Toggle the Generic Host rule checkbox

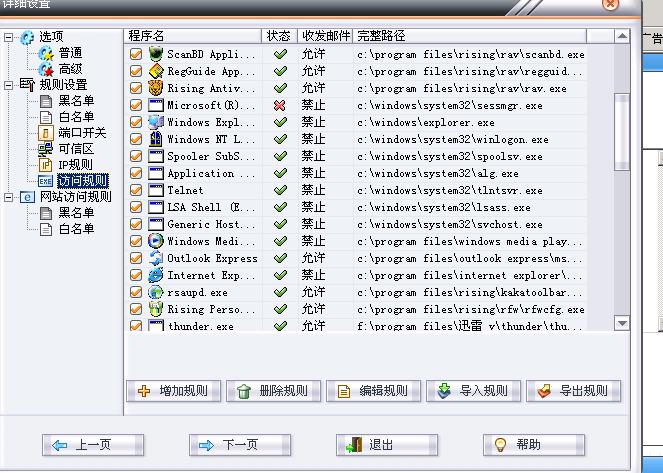pyautogui.click(x=136, y=224)
